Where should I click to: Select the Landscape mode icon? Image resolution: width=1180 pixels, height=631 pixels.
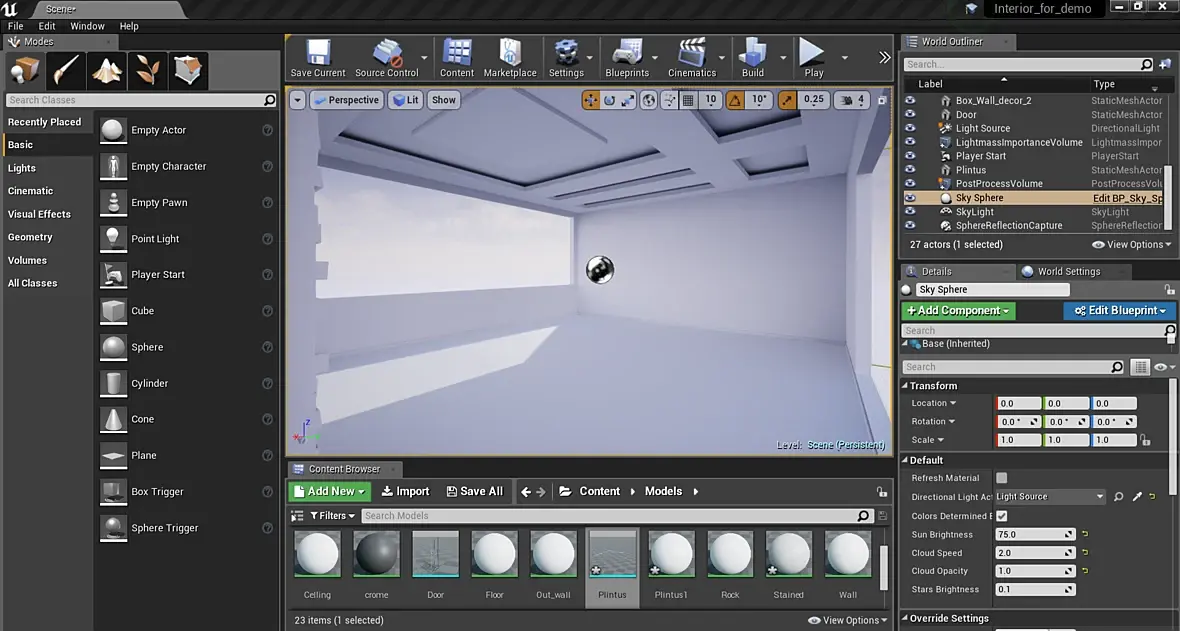pyautogui.click(x=107, y=71)
